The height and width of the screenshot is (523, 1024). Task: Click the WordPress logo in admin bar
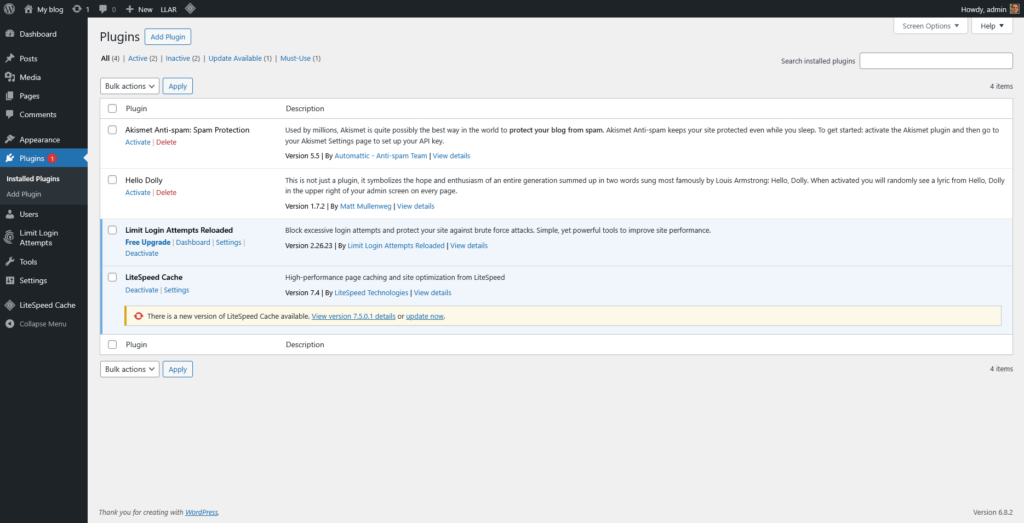9,9
